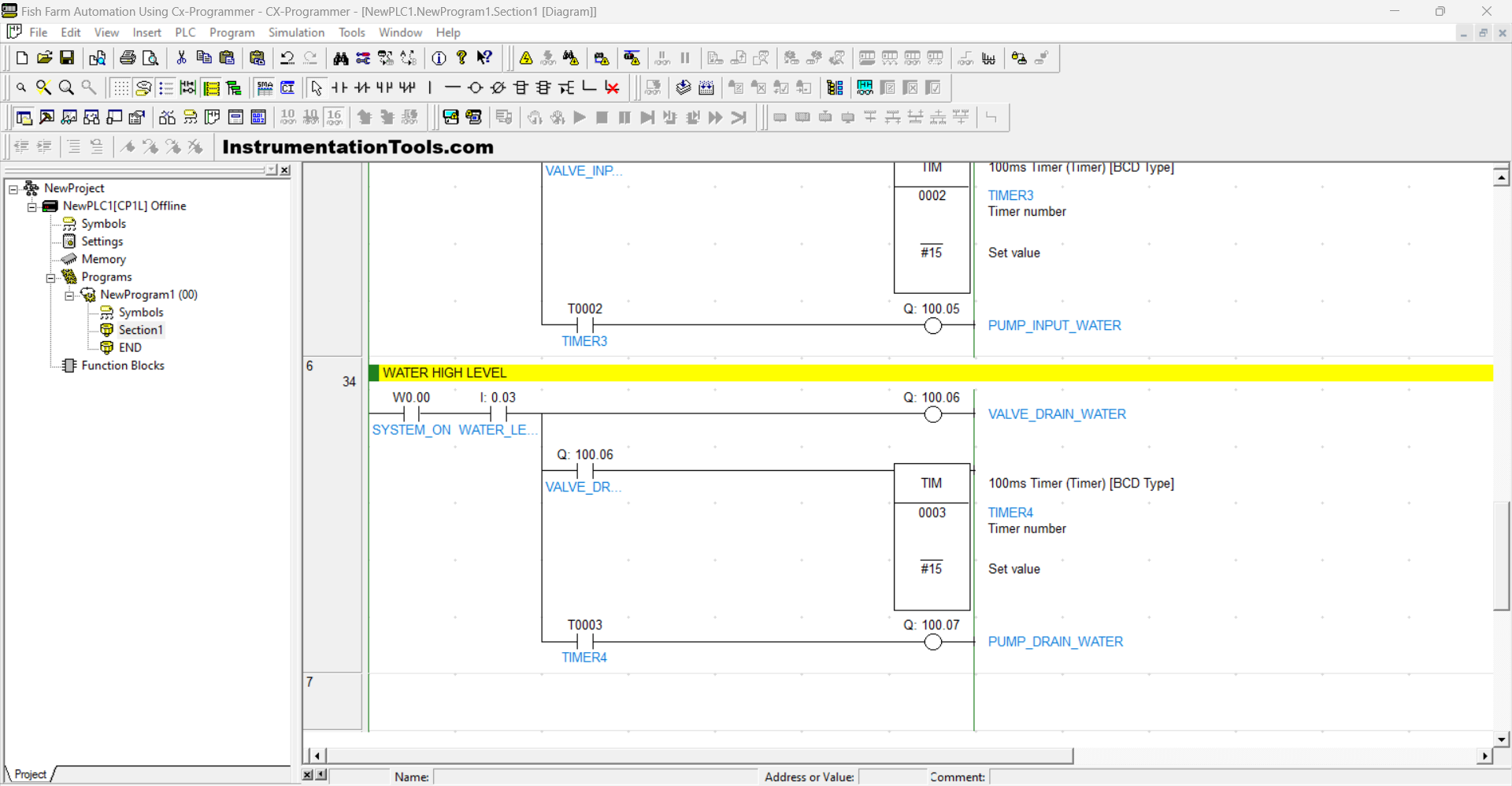The width and height of the screenshot is (1512, 786).
Task: Insert a new normally open contact
Action: coord(339,87)
